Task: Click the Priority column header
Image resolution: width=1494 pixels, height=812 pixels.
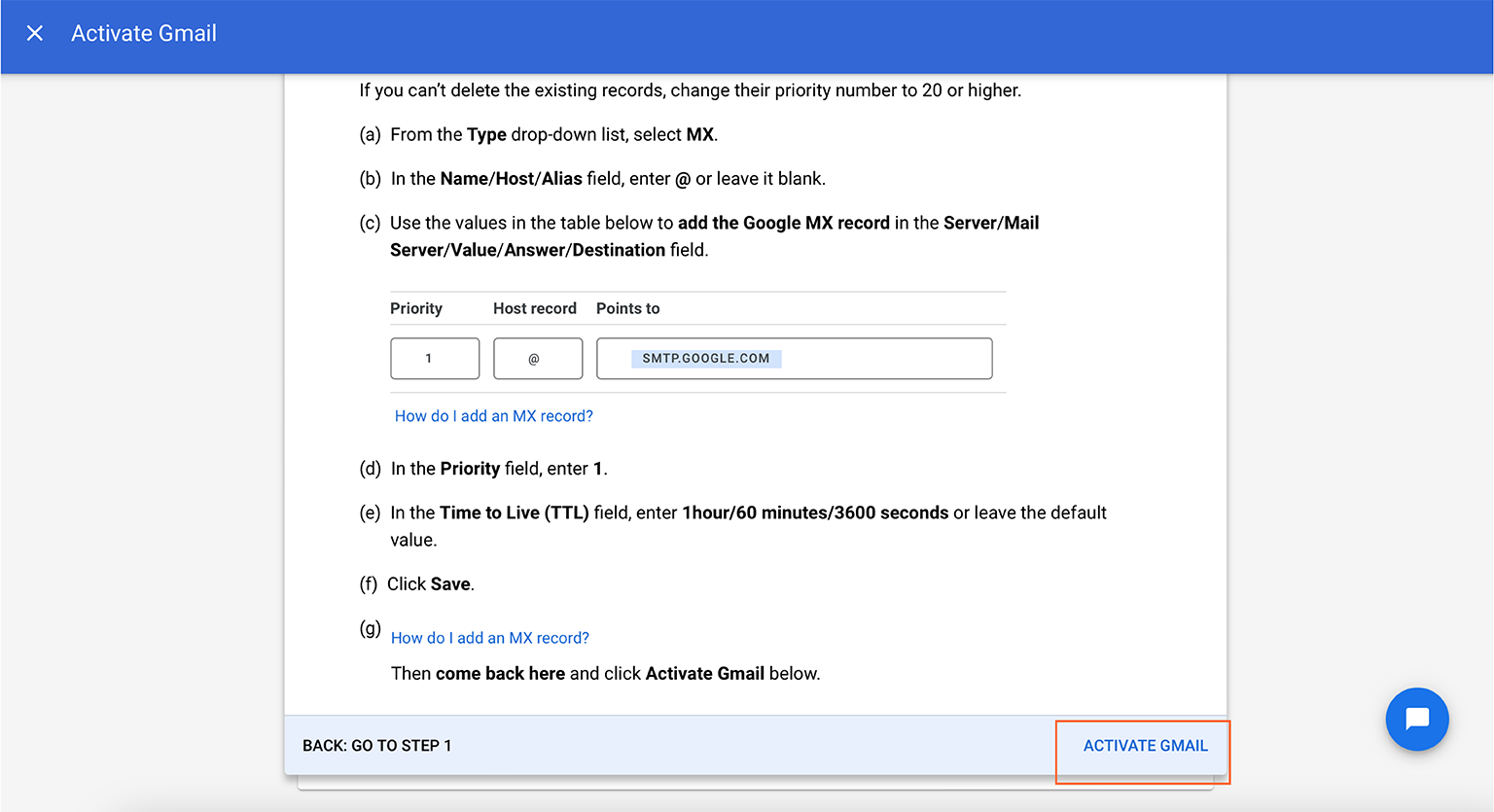Action: [x=416, y=308]
